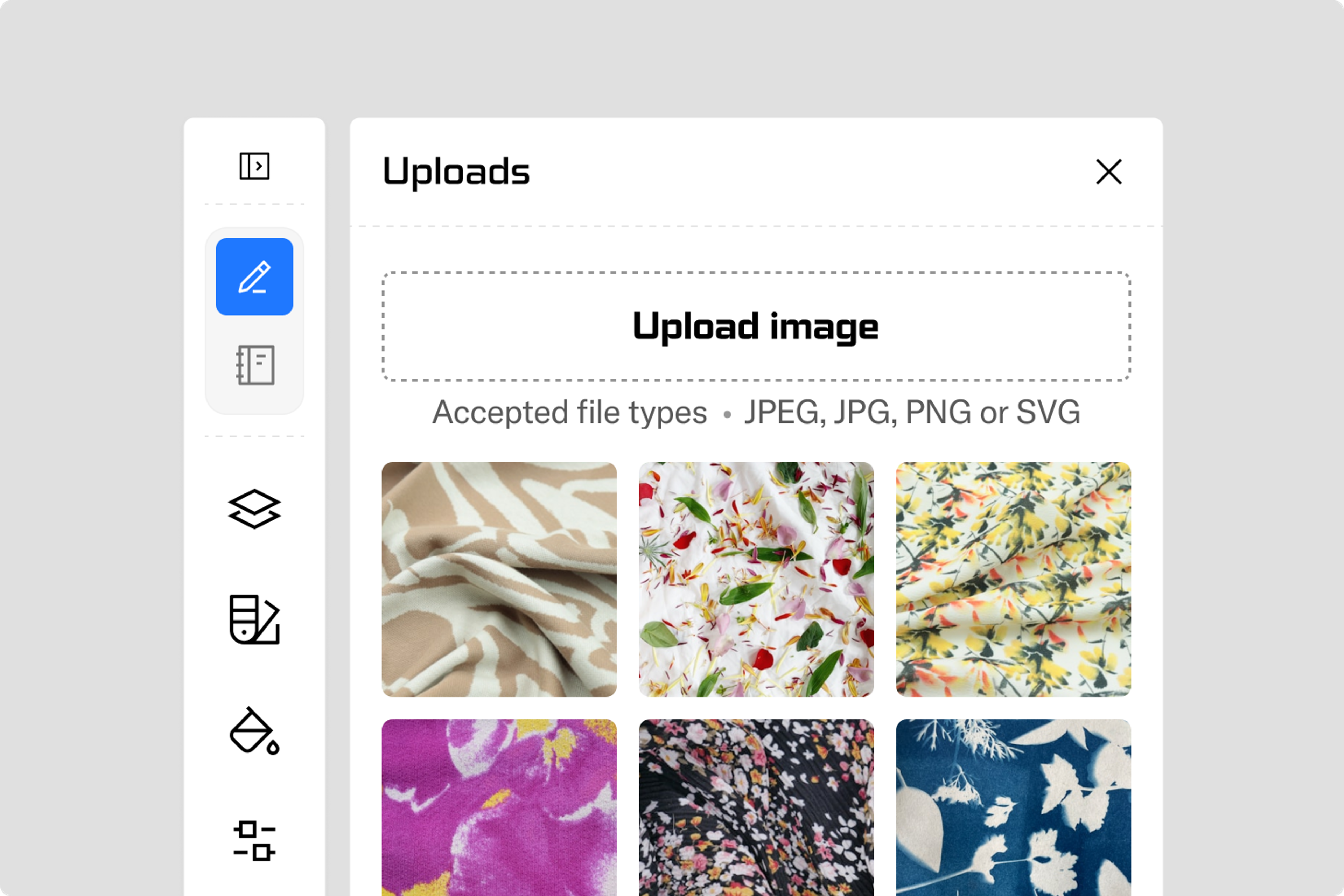
Task: Choose the black small-floral fabric thumbnail
Action: click(x=756, y=807)
